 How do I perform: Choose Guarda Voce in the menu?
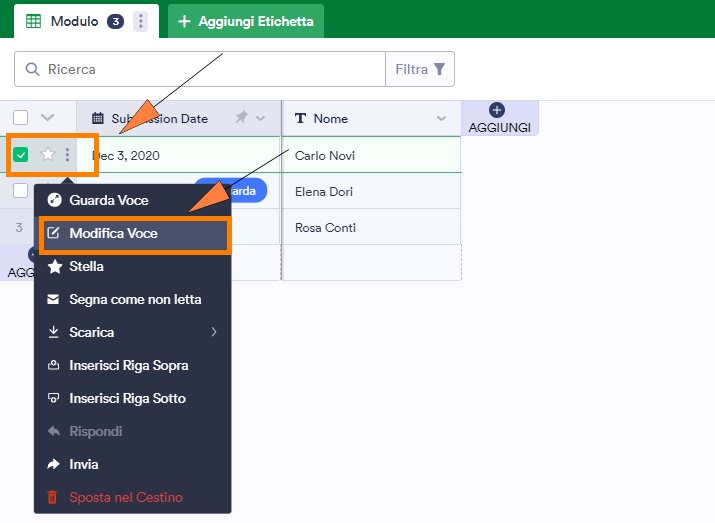(x=109, y=200)
